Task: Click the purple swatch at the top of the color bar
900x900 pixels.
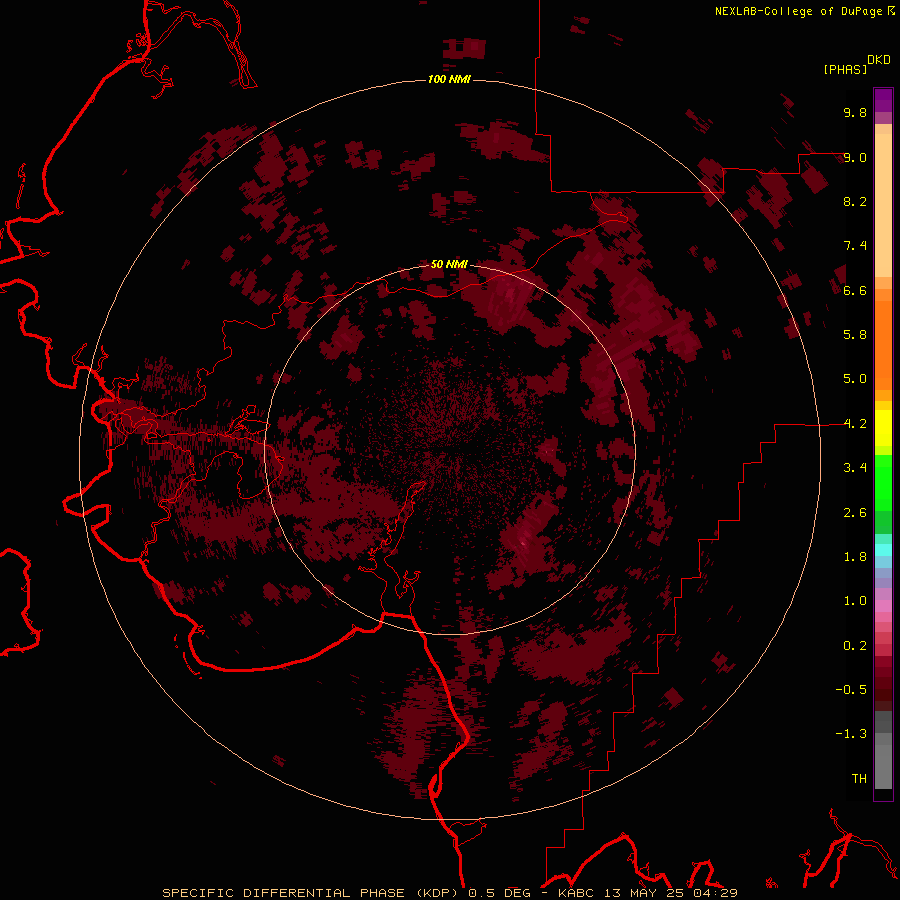Action: pyautogui.click(x=883, y=100)
